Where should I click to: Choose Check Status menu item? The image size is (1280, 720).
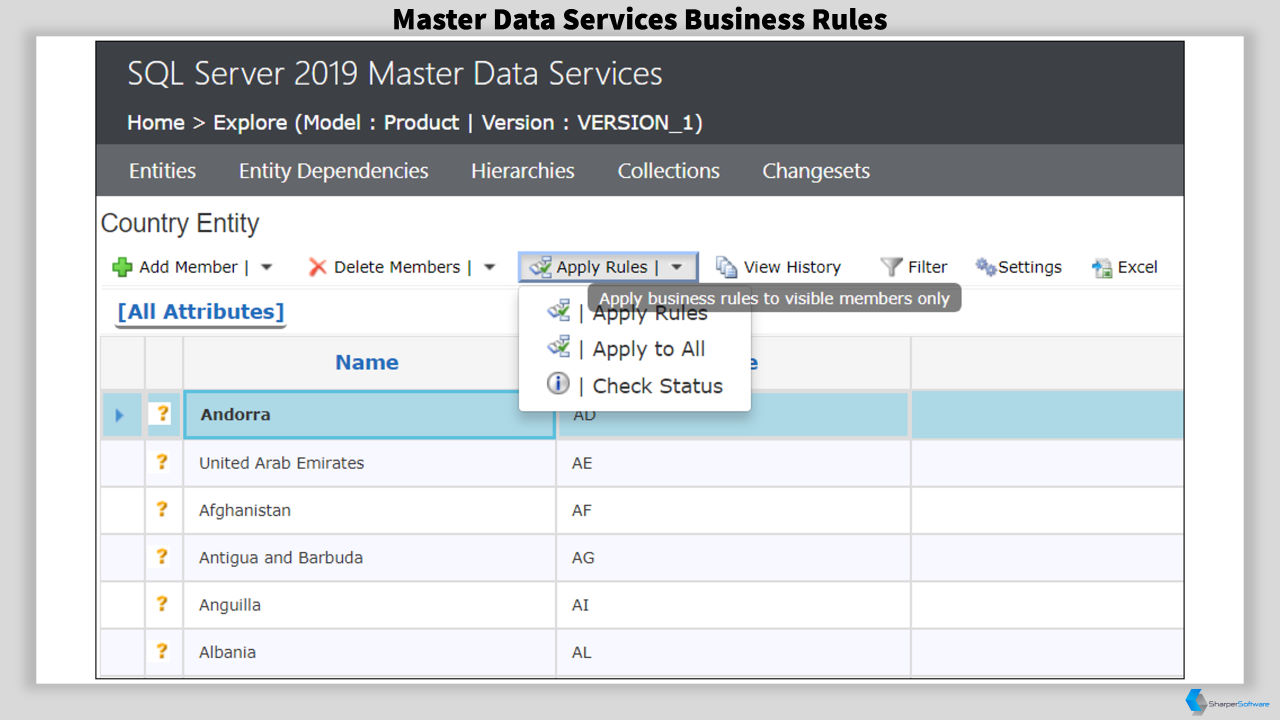click(657, 386)
